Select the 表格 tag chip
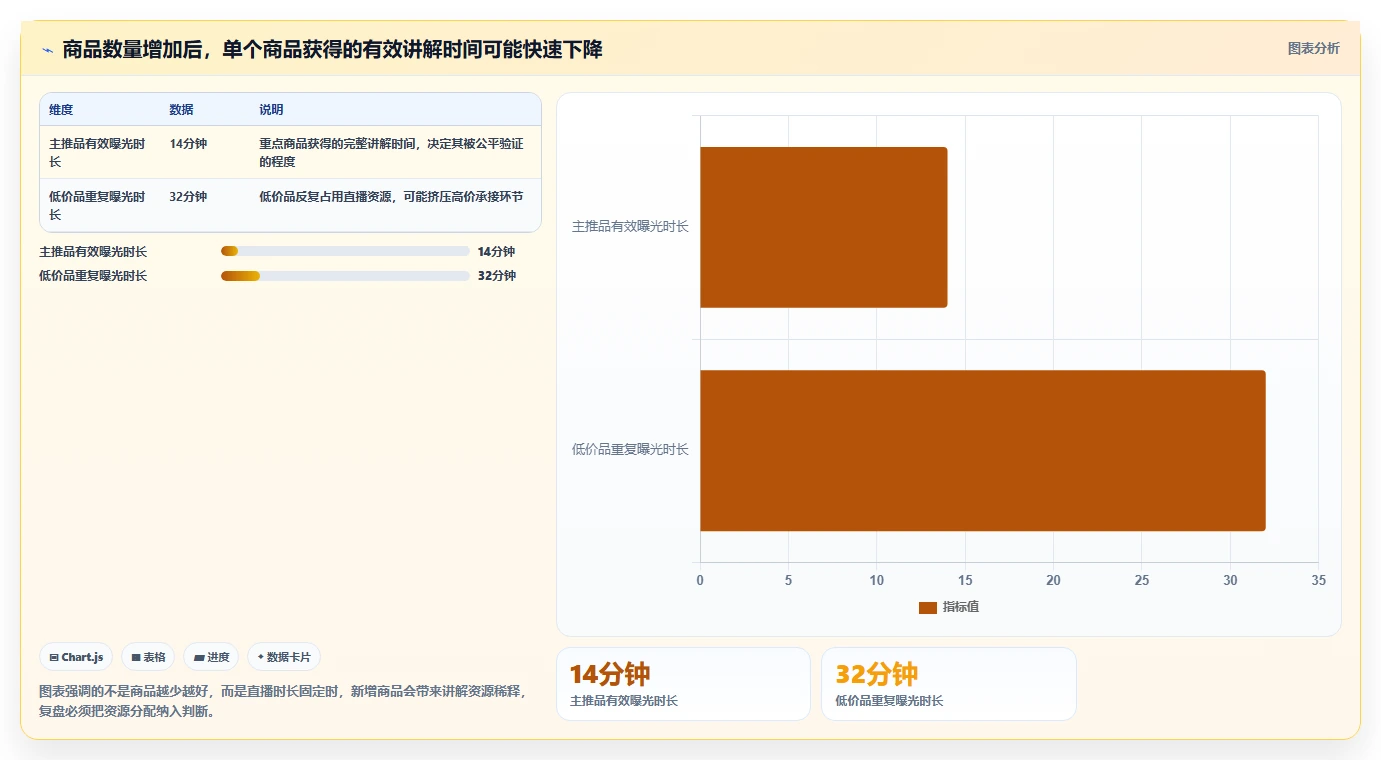The width and height of the screenshot is (1381, 760). coord(148,657)
